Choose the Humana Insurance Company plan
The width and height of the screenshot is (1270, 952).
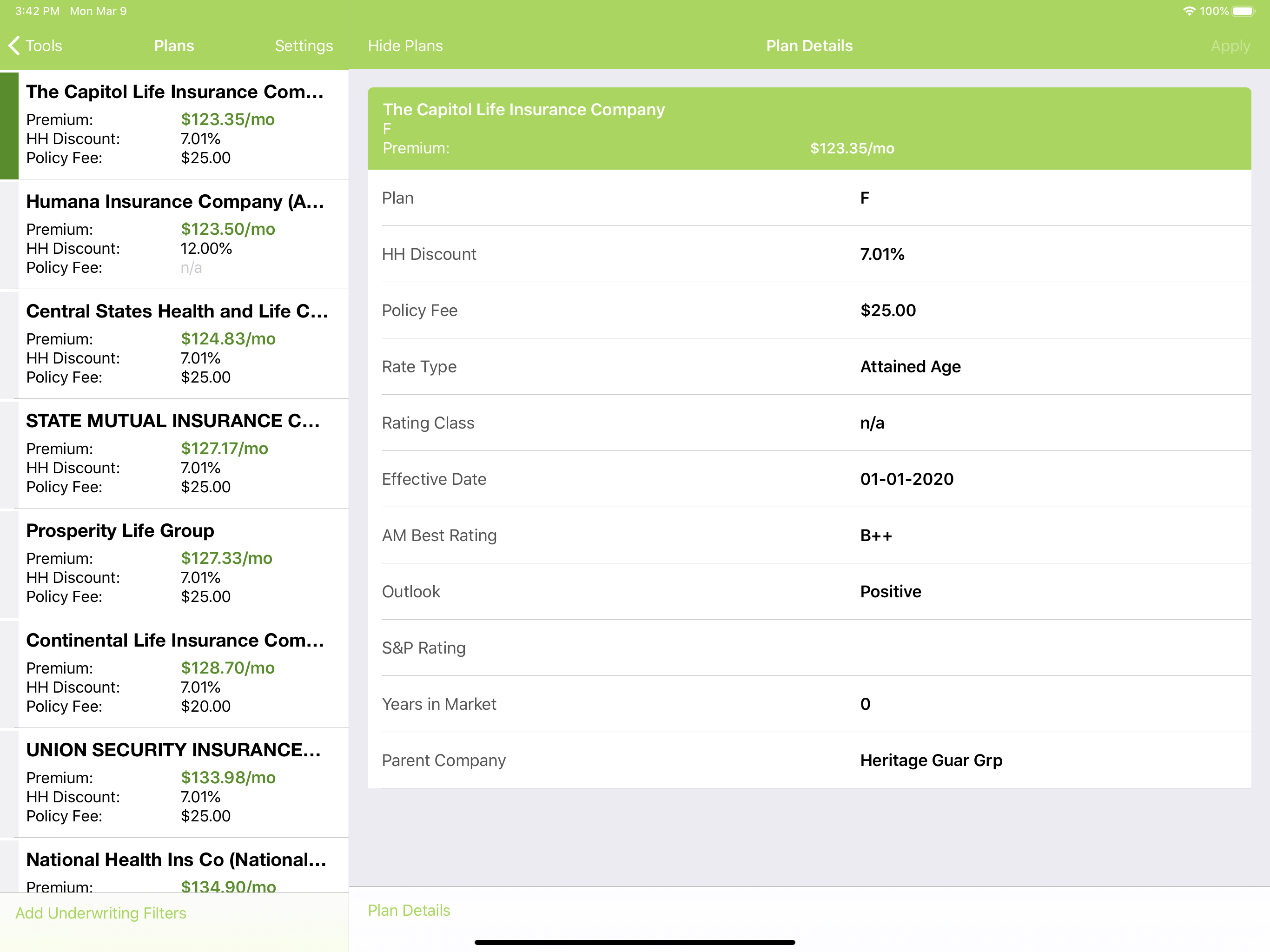(x=174, y=234)
